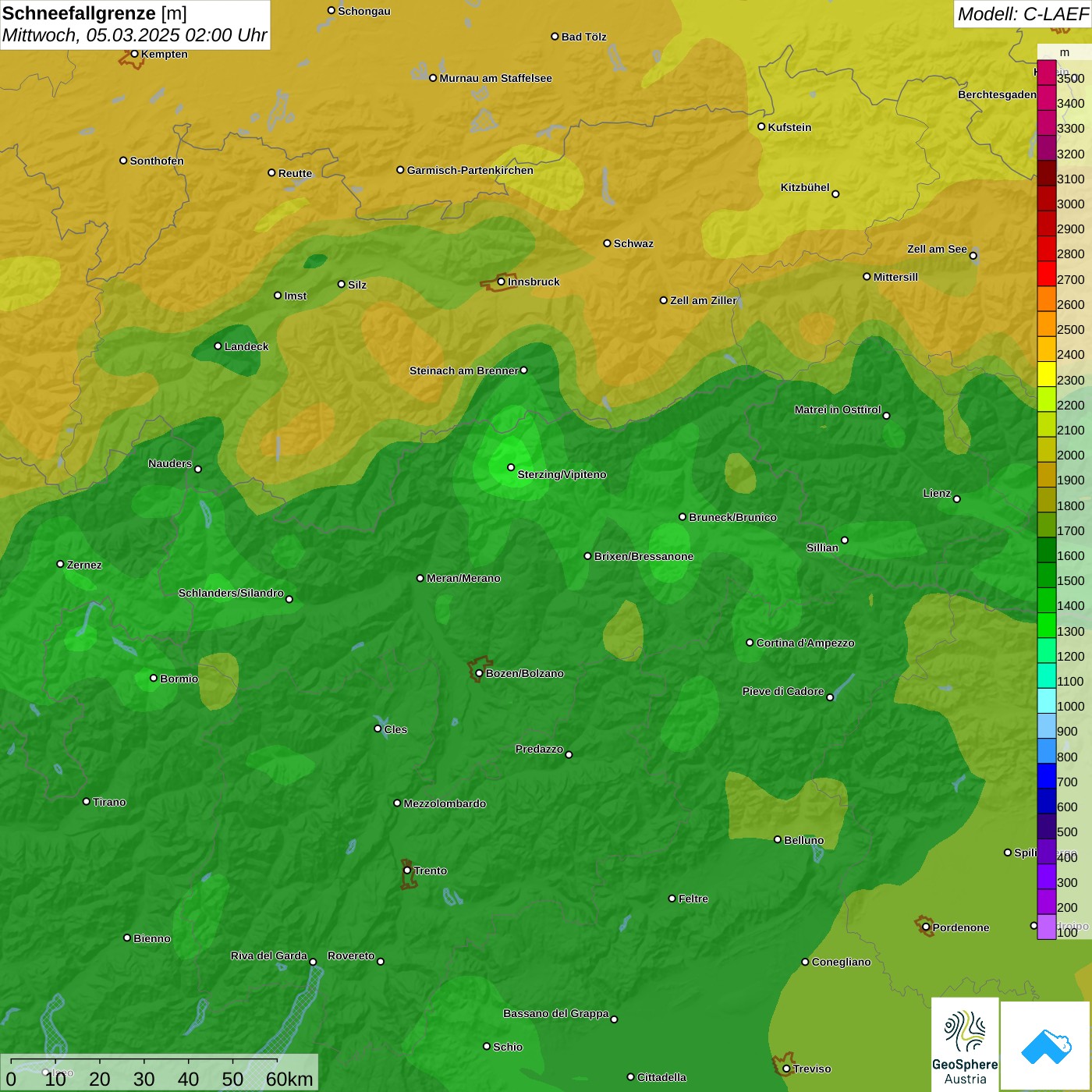Click the Lienz location dot
Viewport: 1092px width, 1092px height.
coord(957,499)
